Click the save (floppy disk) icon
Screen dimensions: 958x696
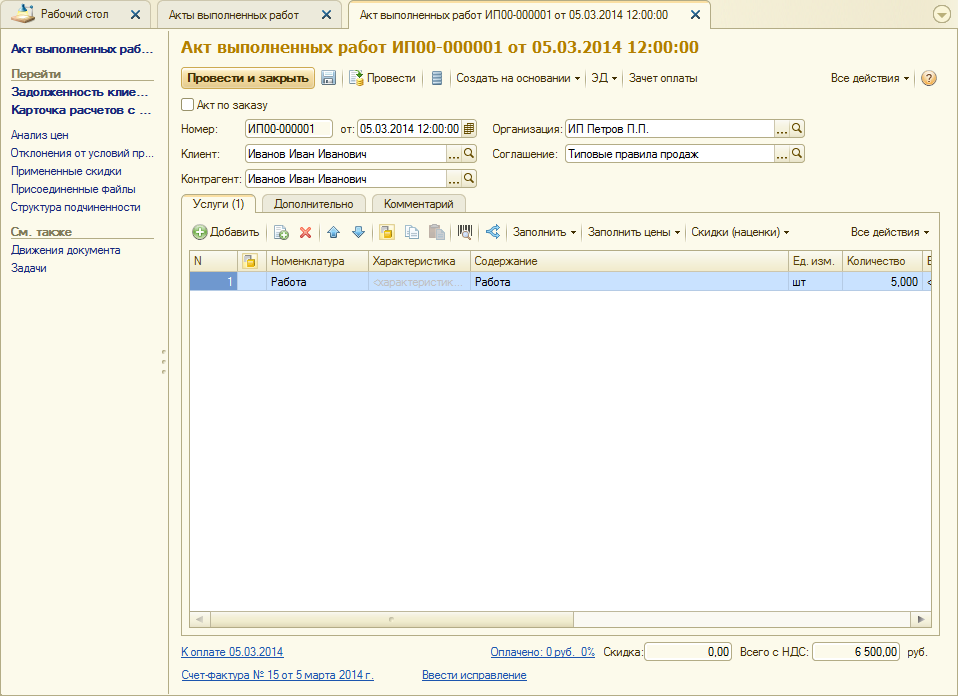click(x=328, y=78)
